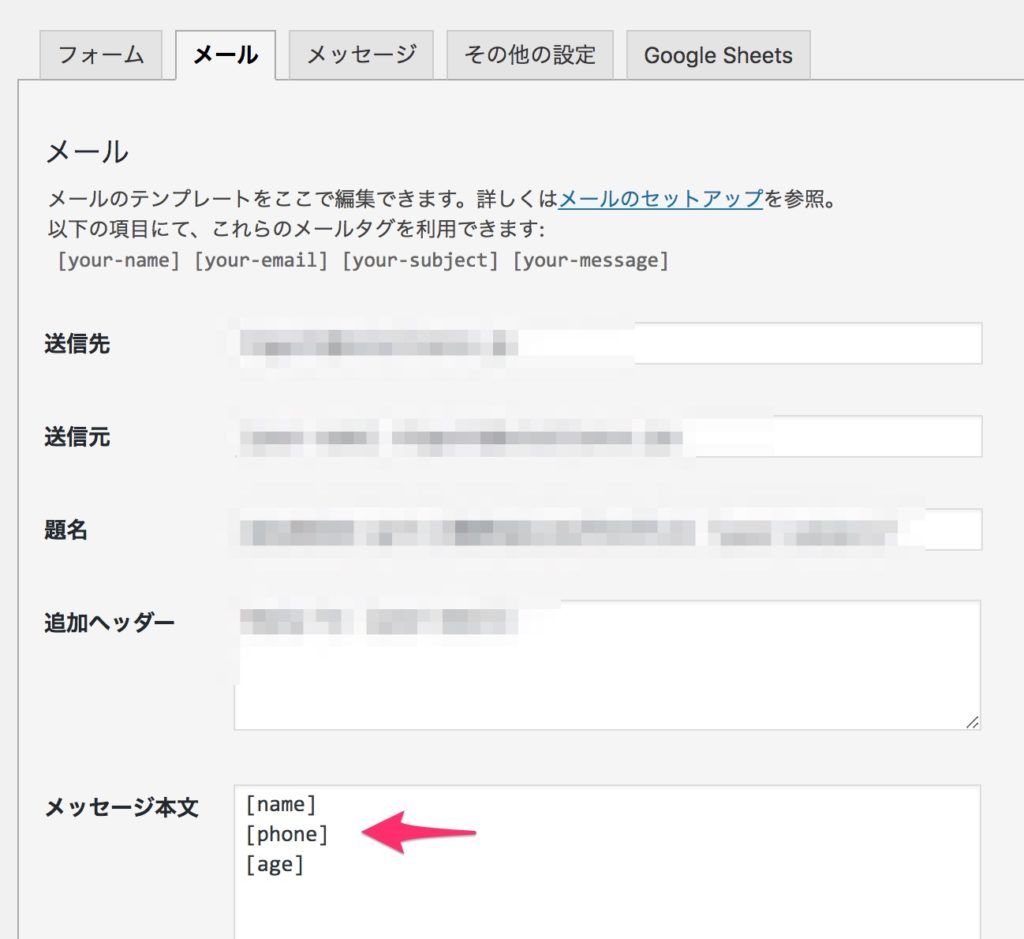Open the メッセージ tab
The image size is (1024, 939).
point(361,54)
